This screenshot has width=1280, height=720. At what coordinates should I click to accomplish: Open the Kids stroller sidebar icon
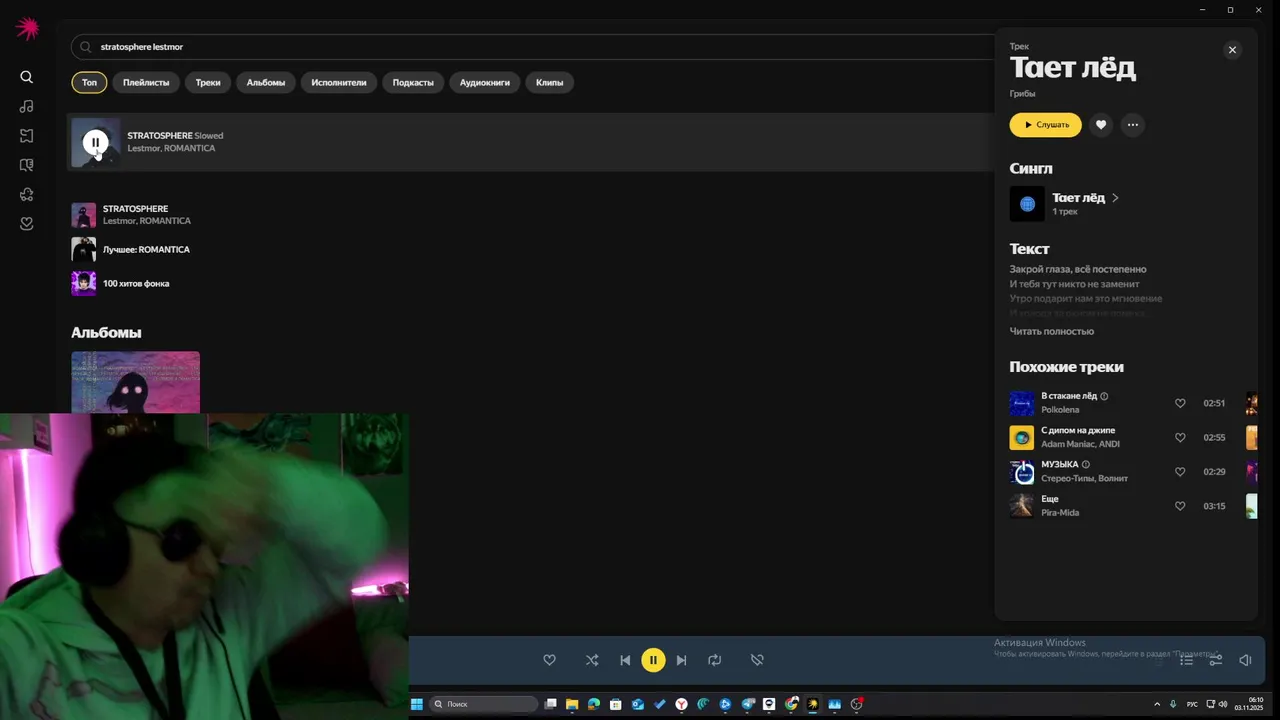click(27, 194)
